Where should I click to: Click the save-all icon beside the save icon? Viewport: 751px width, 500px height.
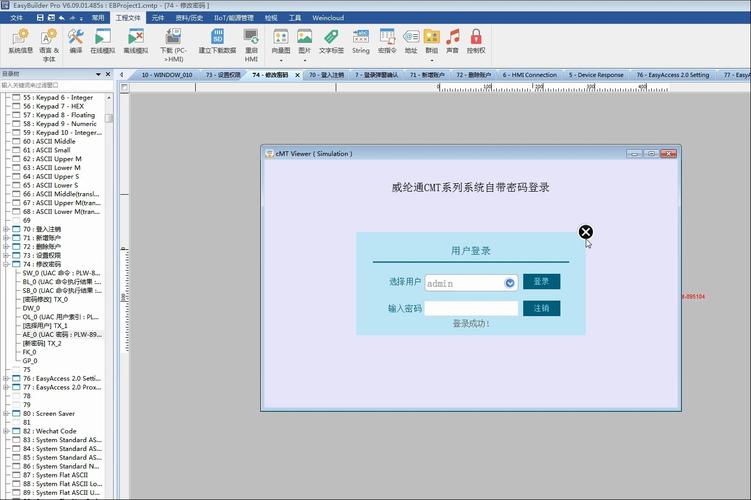pos(51,18)
